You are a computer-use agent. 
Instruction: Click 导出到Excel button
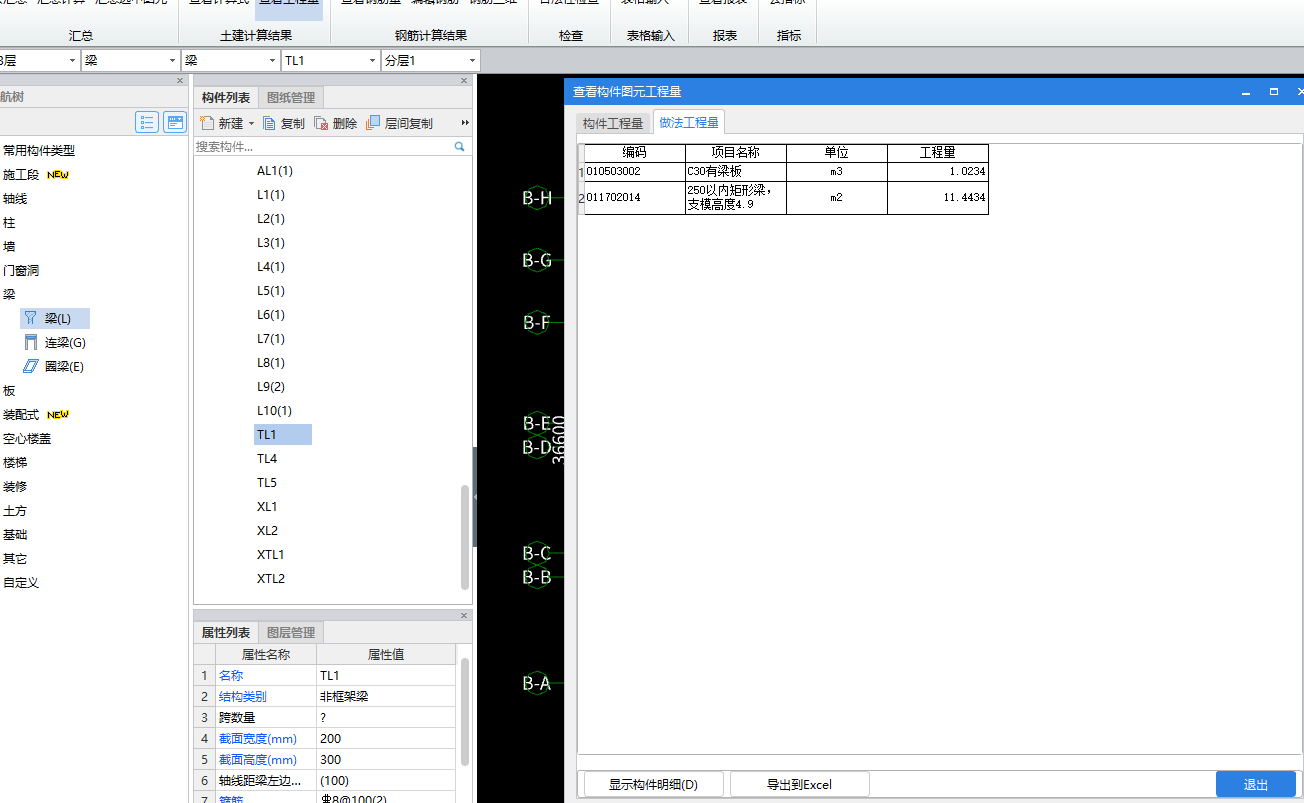click(800, 784)
